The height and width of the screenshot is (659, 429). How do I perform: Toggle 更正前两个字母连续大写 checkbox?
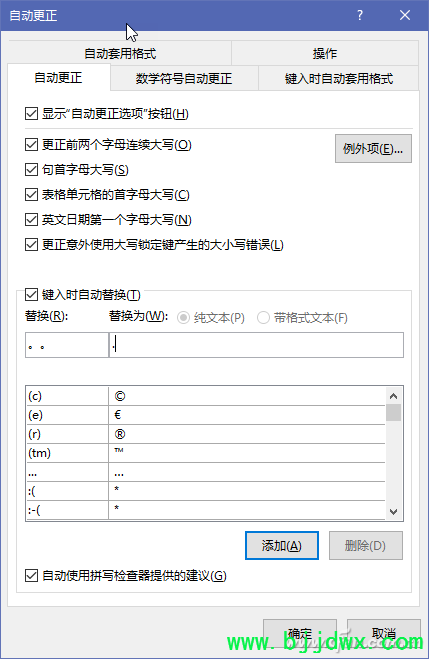click(32, 145)
